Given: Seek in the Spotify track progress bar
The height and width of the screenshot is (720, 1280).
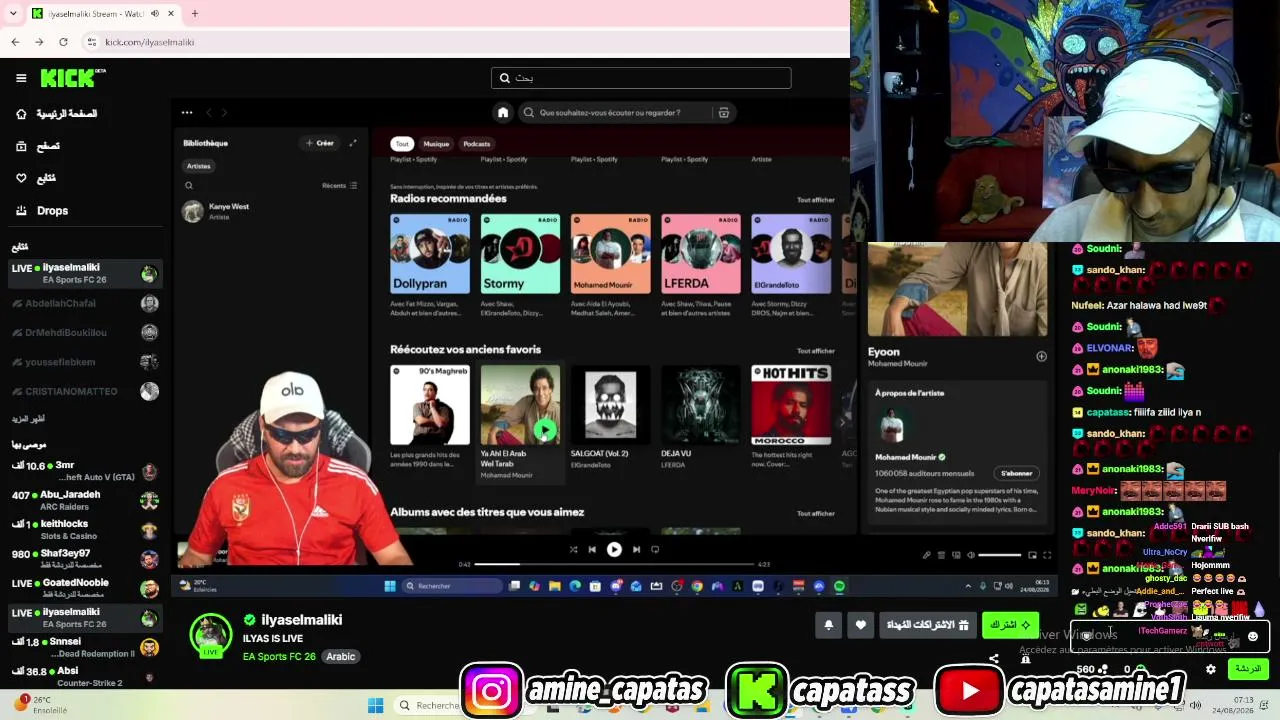Looking at the screenshot, I should (615, 565).
